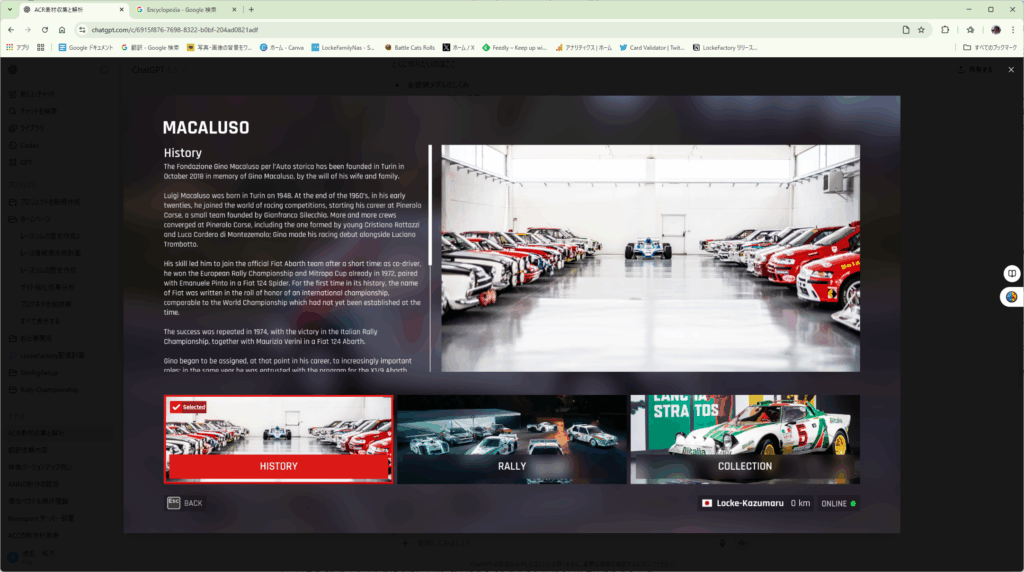
Task: Open a new browser tab
Action: (x=251, y=9)
